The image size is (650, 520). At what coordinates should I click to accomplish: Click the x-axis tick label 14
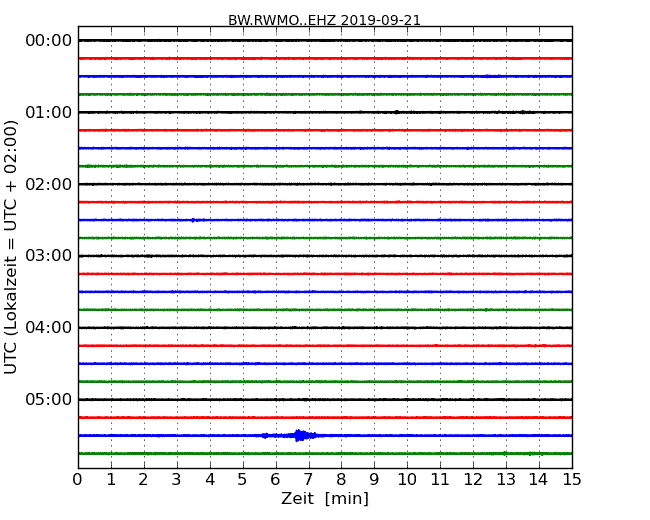click(x=539, y=480)
